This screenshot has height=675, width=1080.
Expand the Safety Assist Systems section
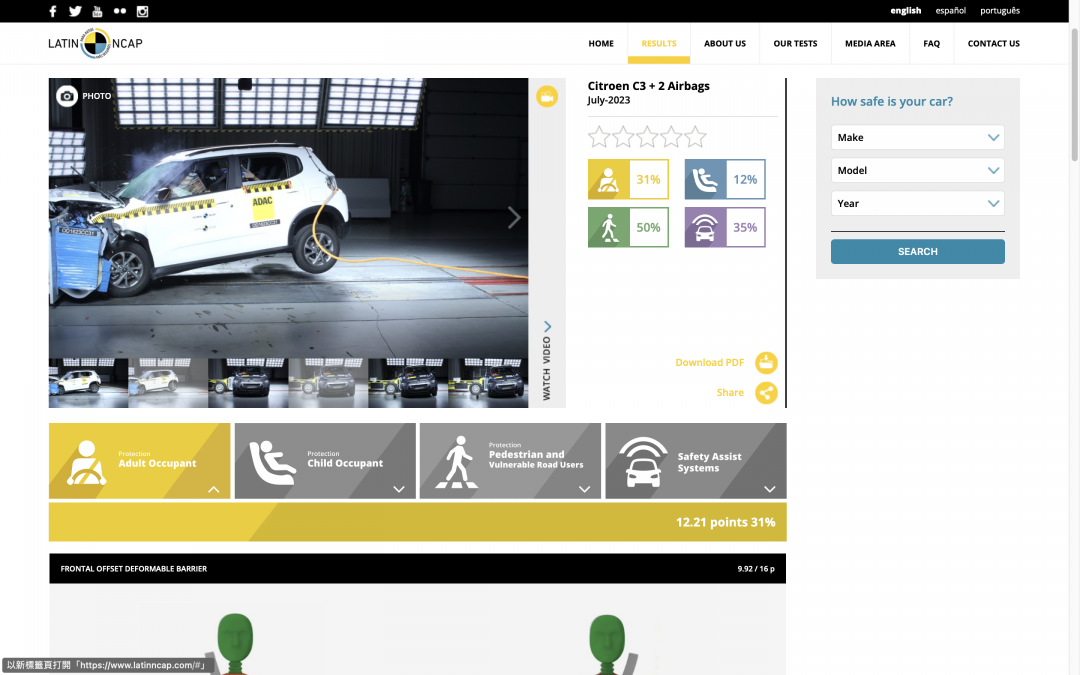tap(696, 461)
